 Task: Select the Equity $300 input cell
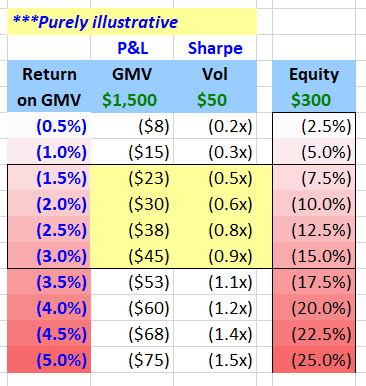tap(314, 100)
